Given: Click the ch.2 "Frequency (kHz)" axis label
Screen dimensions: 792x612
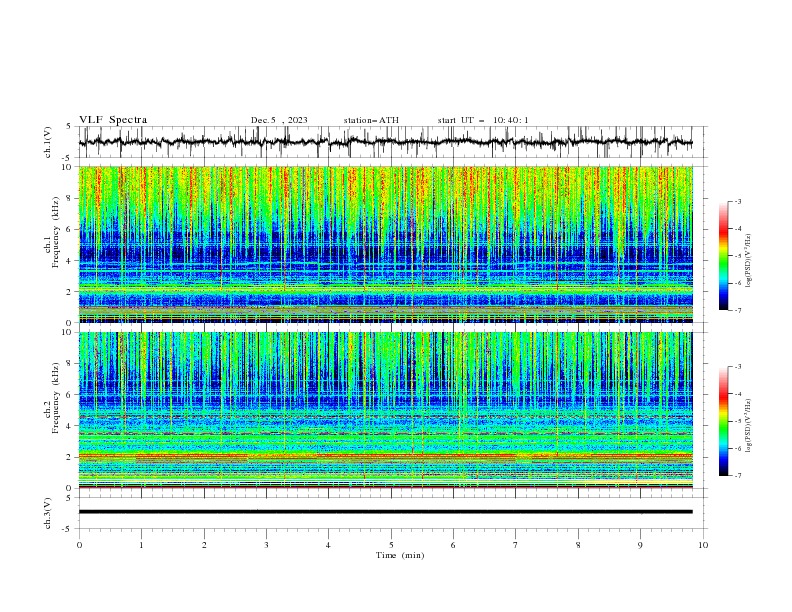Looking at the screenshot, I should (56, 398).
